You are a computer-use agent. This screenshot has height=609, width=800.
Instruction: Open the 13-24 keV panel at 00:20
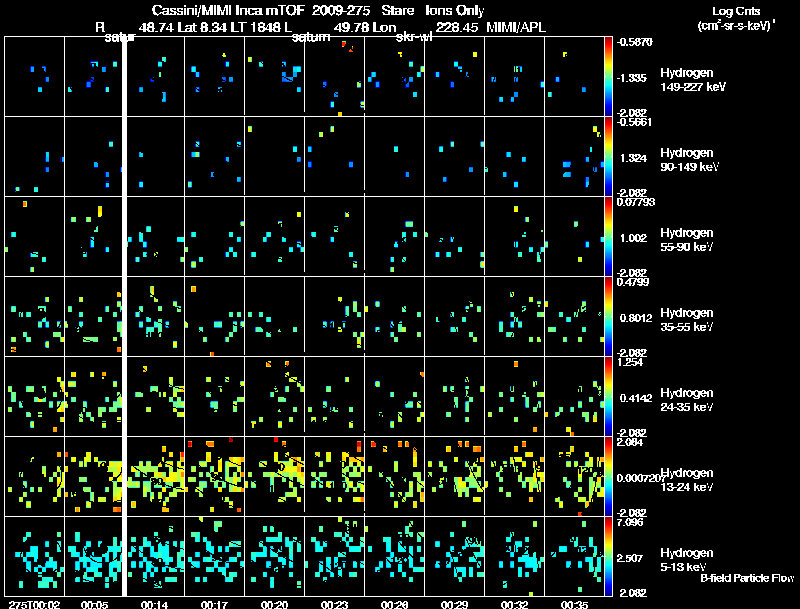click(x=274, y=476)
